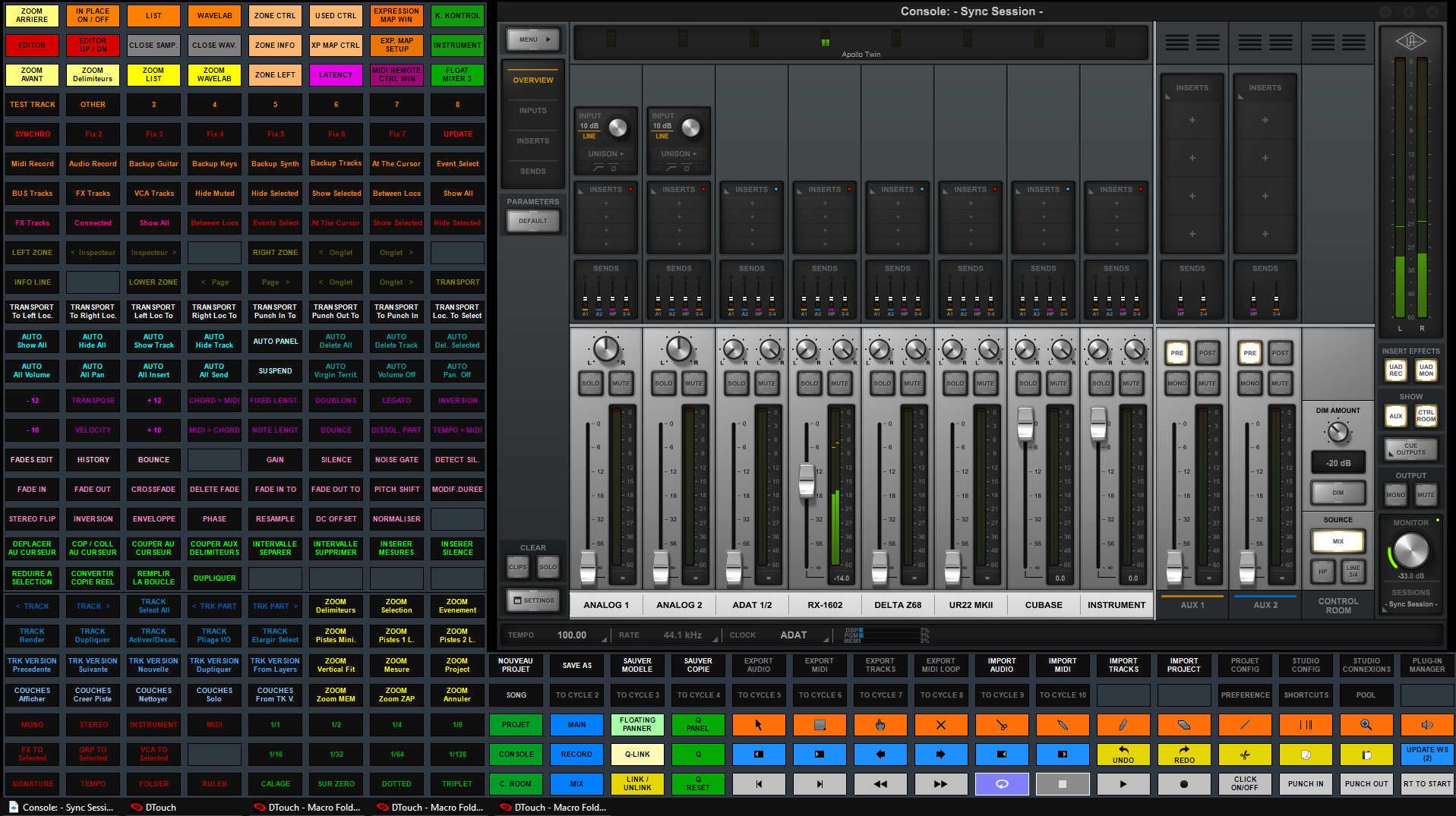Open the console SETTINGS button
The height and width of the screenshot is (816, 1456).
coord(533,600)
